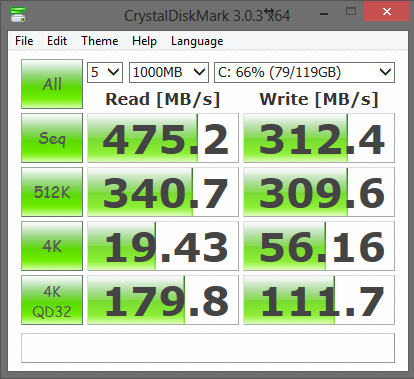Click the 512K write result 309.6

(x=319, y=192)
